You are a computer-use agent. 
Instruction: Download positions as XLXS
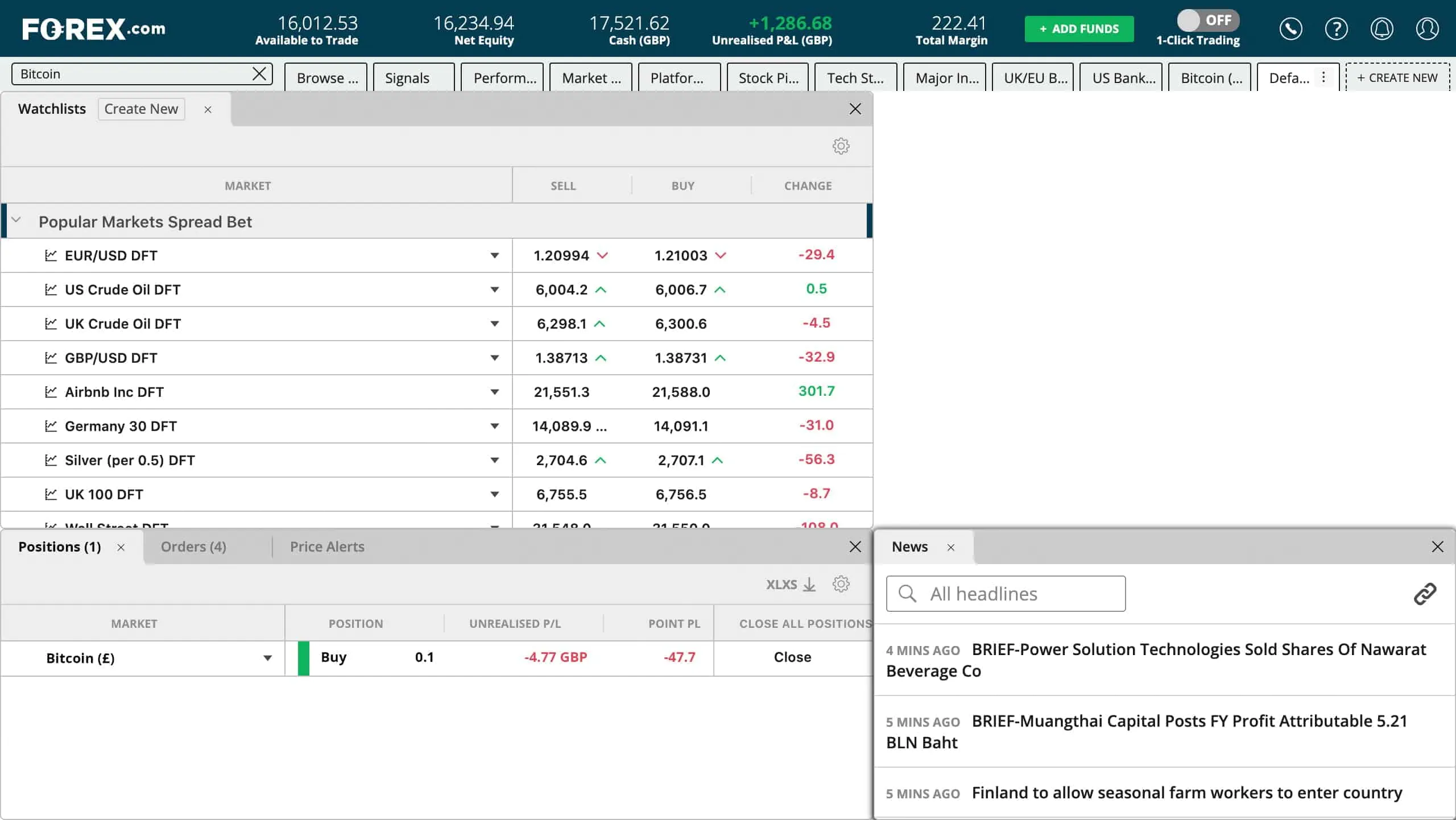click(x=791, y=584)
